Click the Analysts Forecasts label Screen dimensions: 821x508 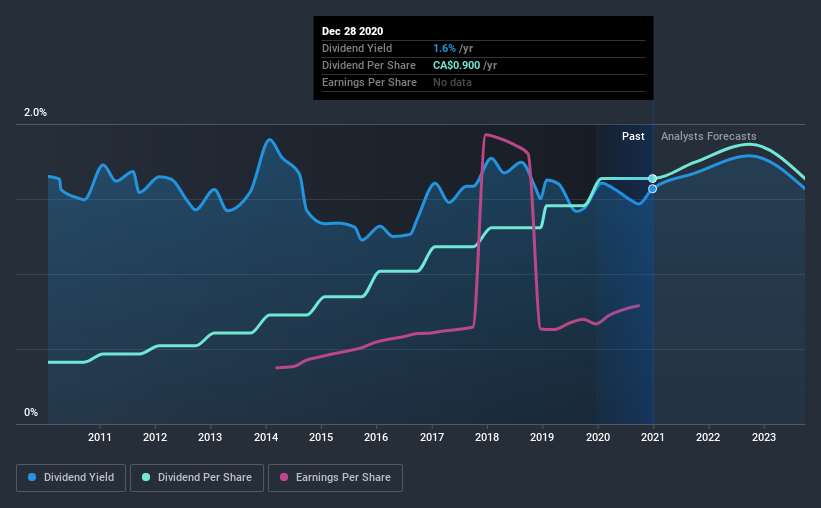[x=708, y=136]
